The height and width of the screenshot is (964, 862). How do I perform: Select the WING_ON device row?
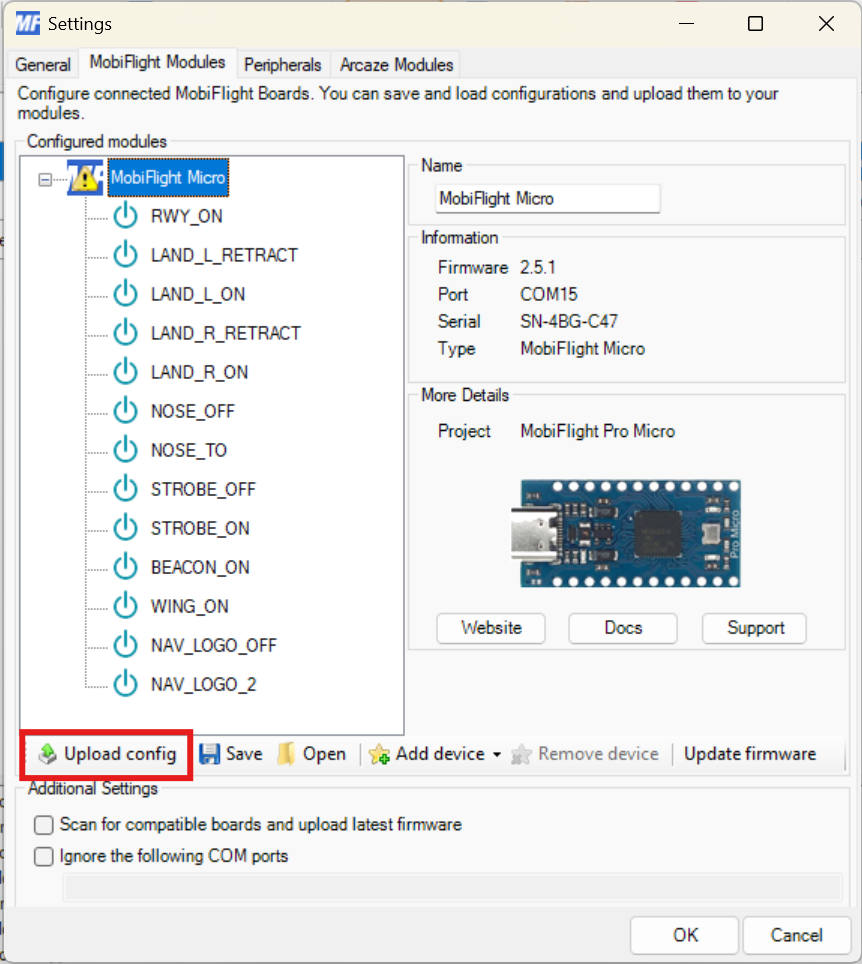coord(189,606)
